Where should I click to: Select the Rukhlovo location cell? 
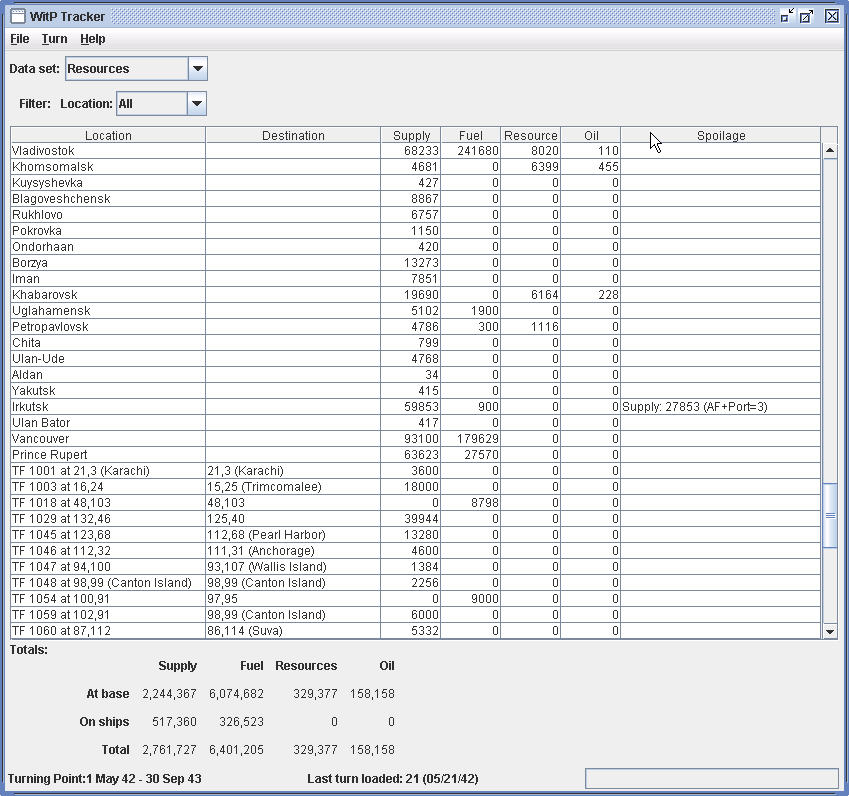[108, 215]
